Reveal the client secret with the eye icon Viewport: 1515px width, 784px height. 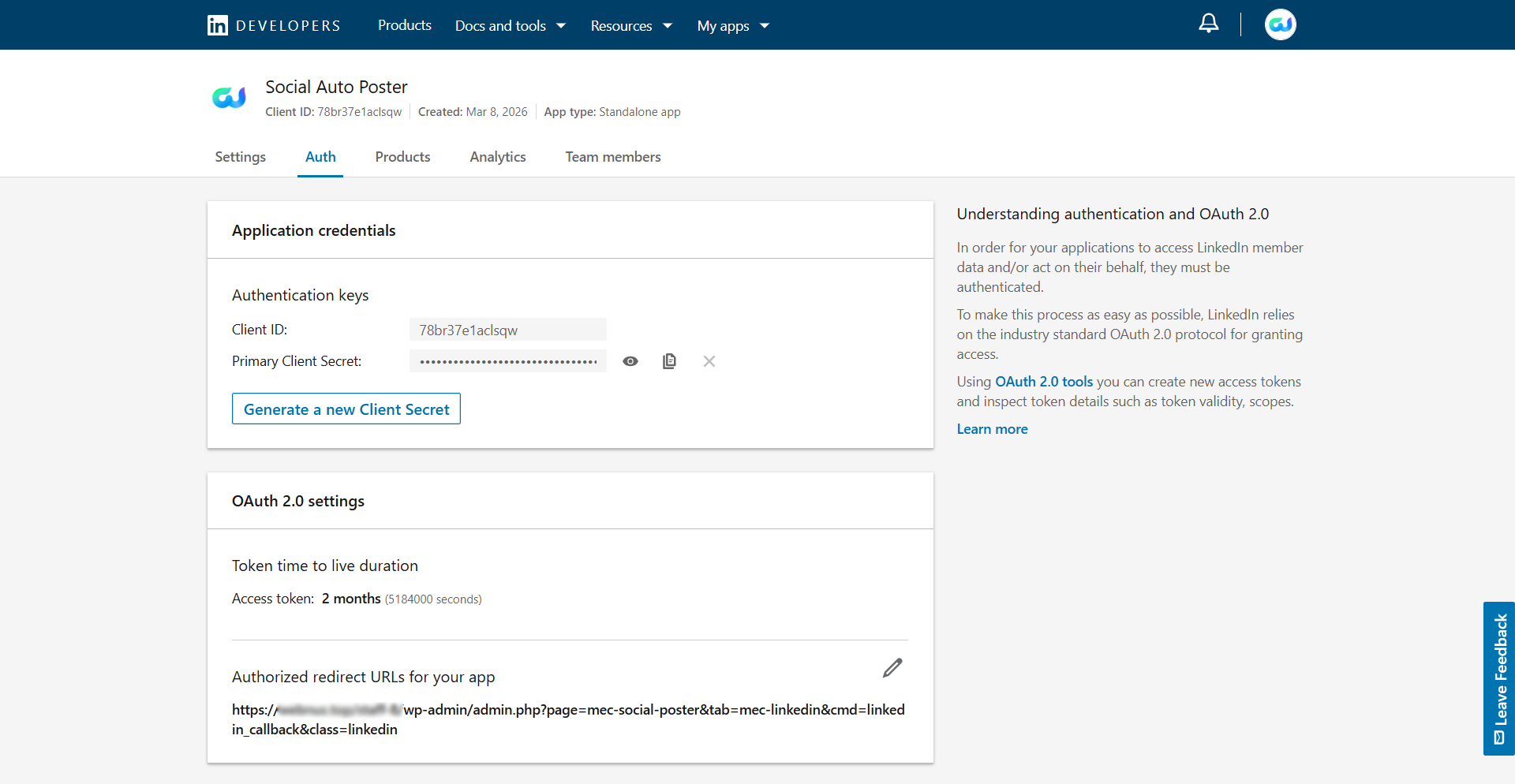point(630,361)
